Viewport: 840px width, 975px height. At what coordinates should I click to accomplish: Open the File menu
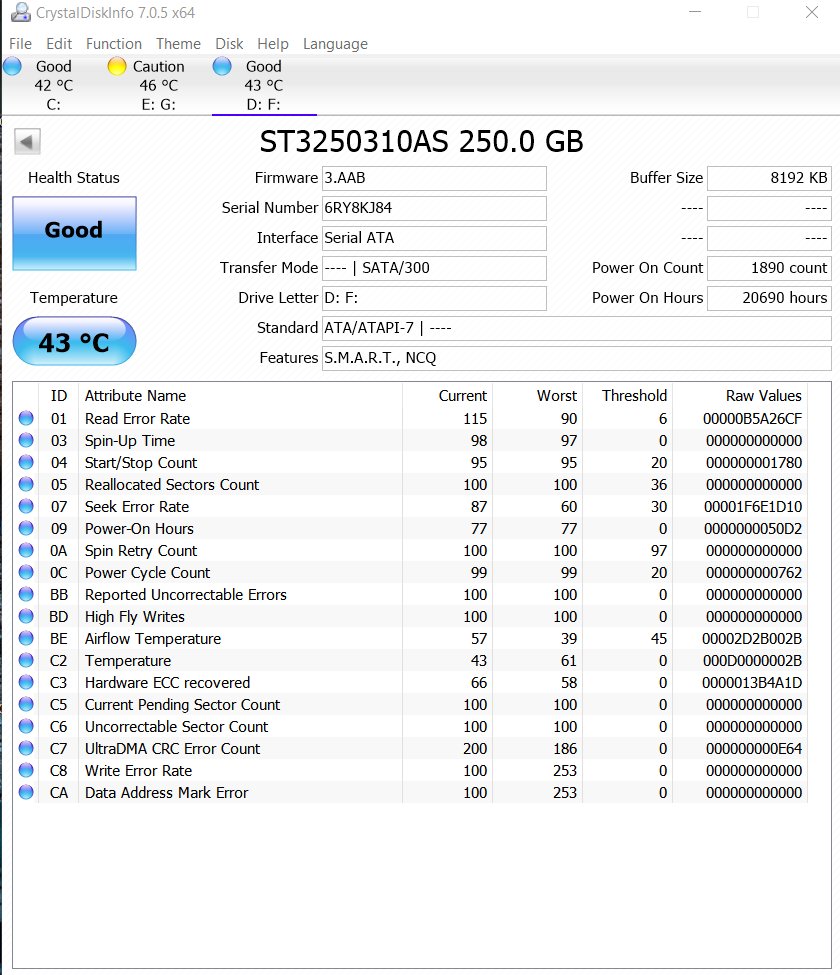[21, 44]
